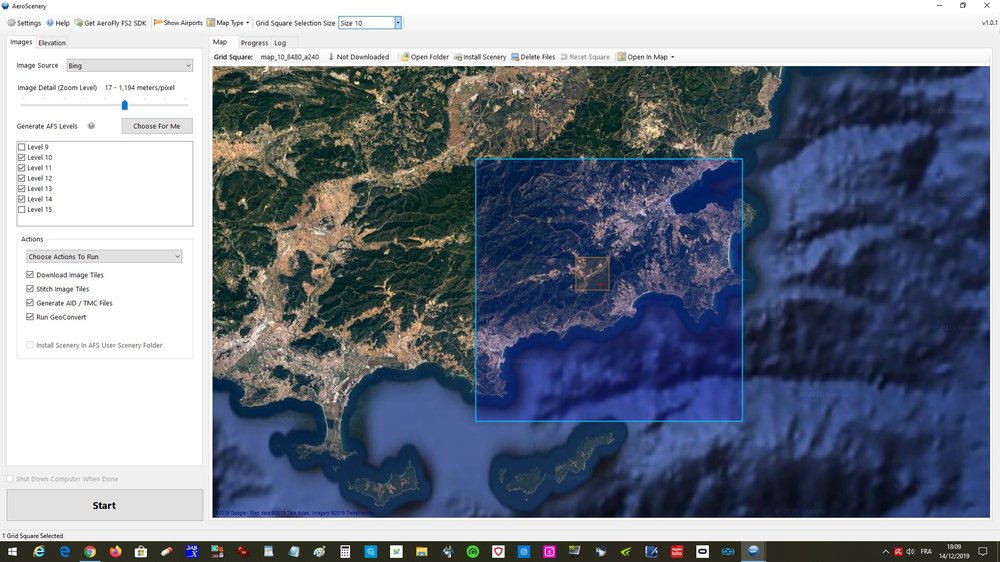Switch to the Progress tab
1000x562 pixels.
(254, 43)
